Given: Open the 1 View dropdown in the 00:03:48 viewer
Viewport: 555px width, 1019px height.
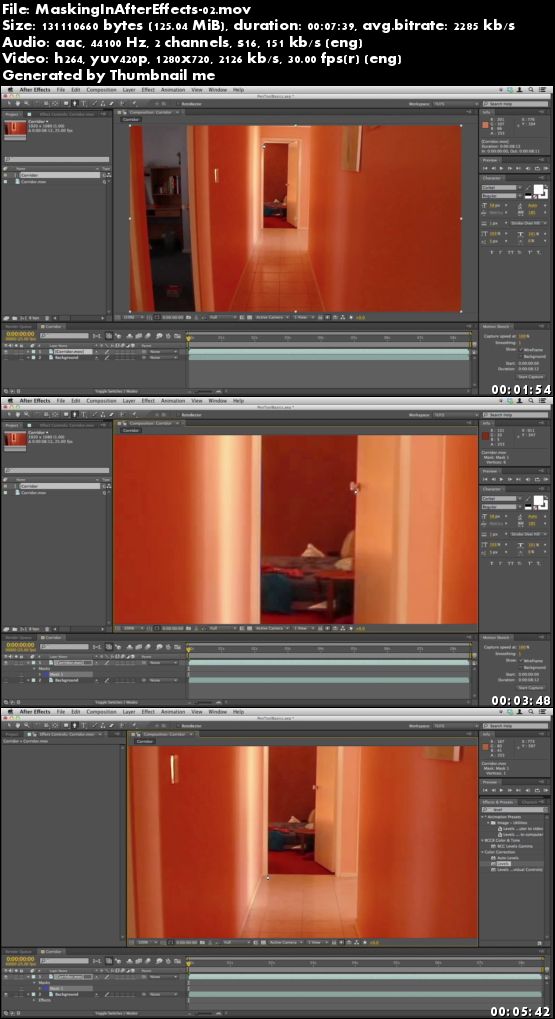Looking at the screenshot, I should point(305,628).
